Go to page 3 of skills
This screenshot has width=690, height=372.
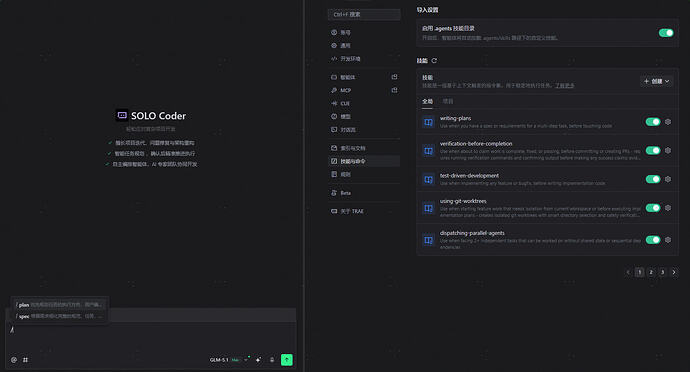click(x=662, y=273)
